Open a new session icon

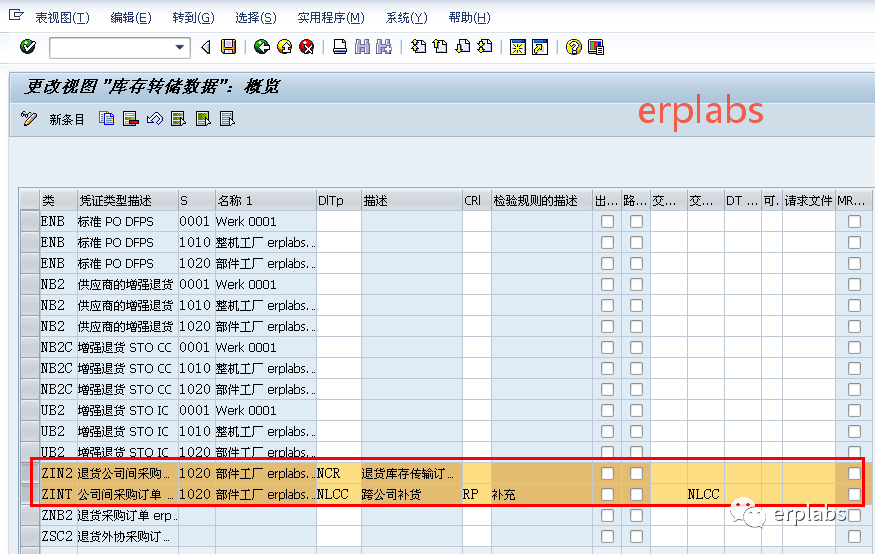(518, 47)
